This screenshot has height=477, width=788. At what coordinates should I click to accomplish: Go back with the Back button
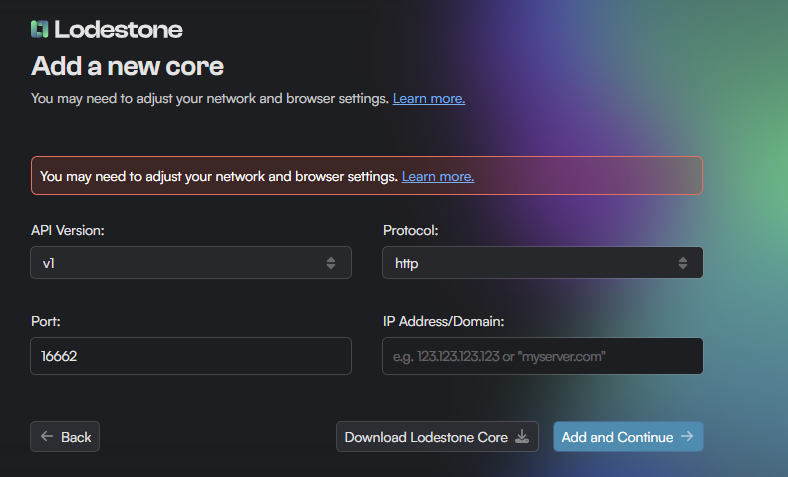tap(65, 436)
